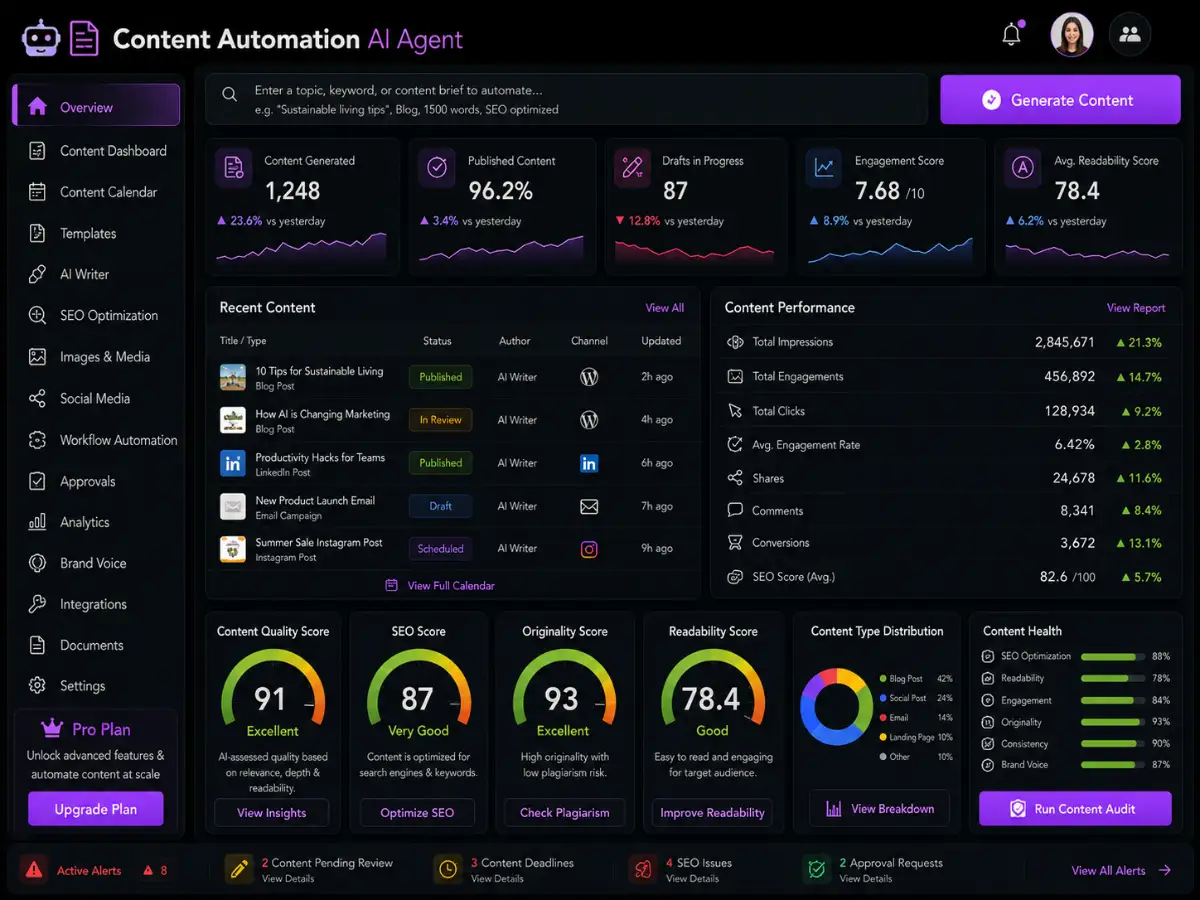
Task: Click the Images & Media sidebar icon
Action: pos(37,357)
